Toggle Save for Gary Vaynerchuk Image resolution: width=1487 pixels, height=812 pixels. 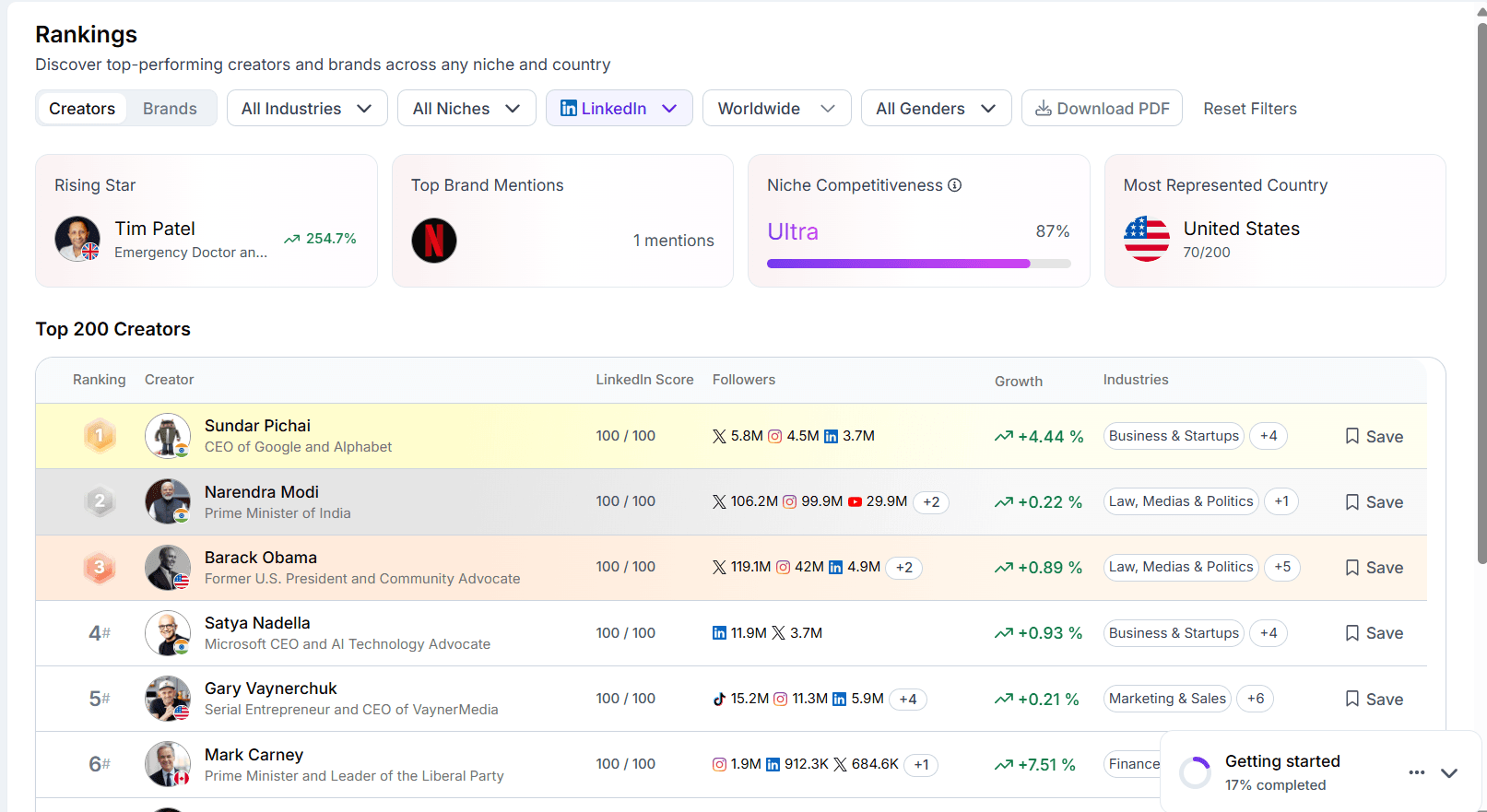click(1374, 700)
